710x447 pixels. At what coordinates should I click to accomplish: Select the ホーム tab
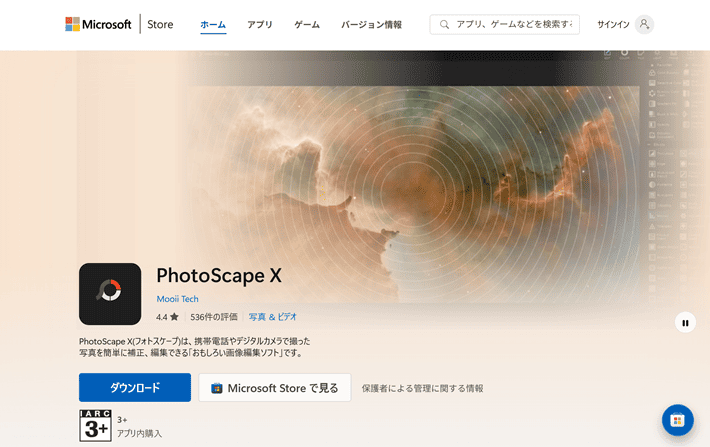213,24
